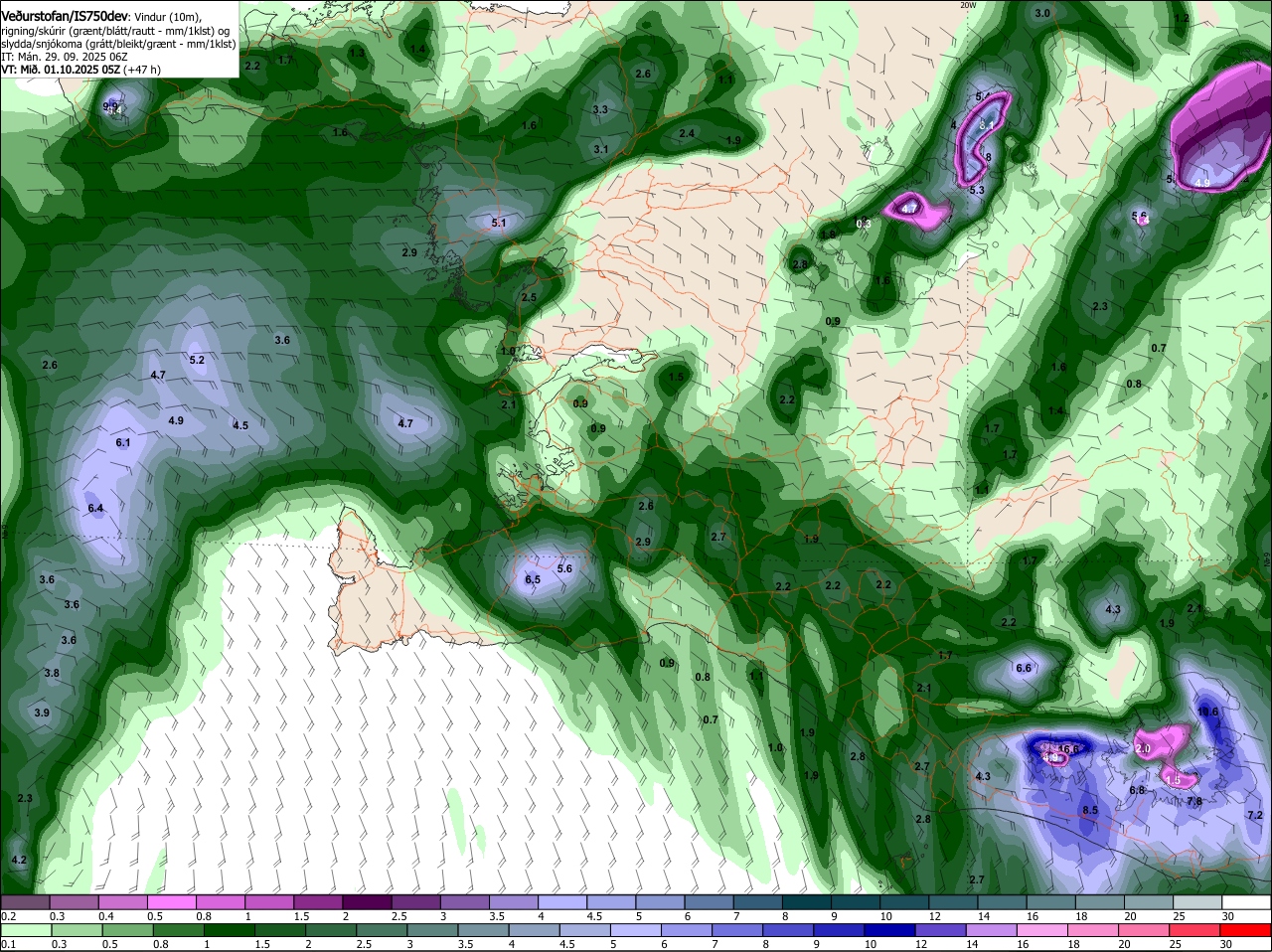
Task: Click the 16.6 maximum precipitation value
Action: (1068, 749)
